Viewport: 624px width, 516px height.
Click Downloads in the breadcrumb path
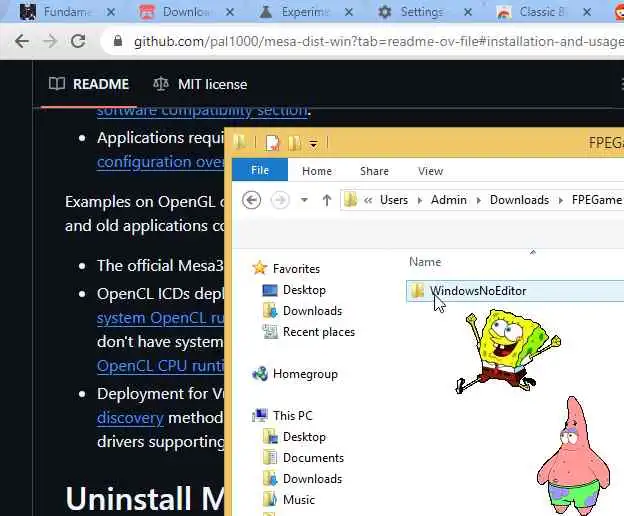coord(519,200)
